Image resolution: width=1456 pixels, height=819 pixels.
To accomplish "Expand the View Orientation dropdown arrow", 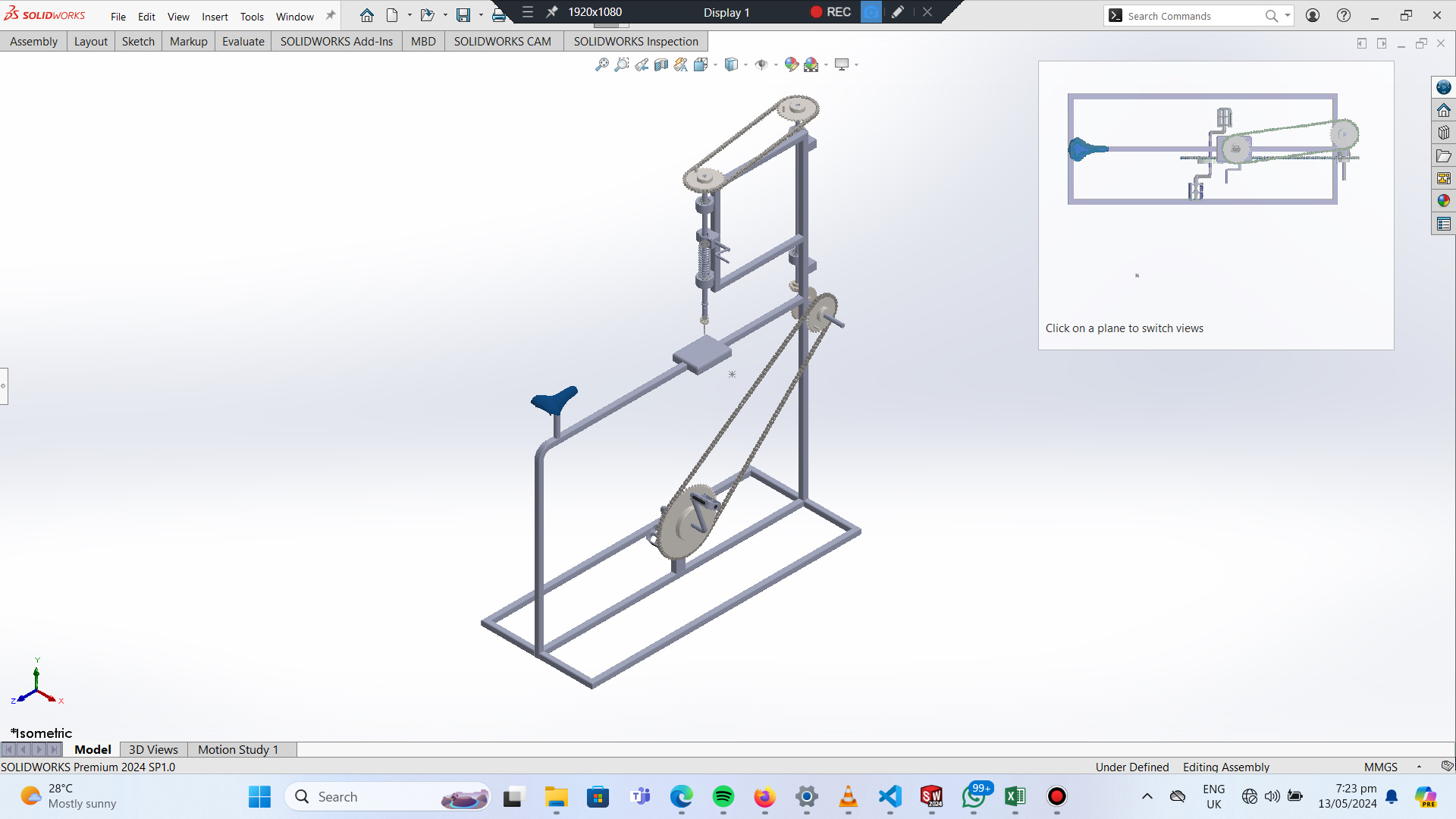I will (716, 65).
